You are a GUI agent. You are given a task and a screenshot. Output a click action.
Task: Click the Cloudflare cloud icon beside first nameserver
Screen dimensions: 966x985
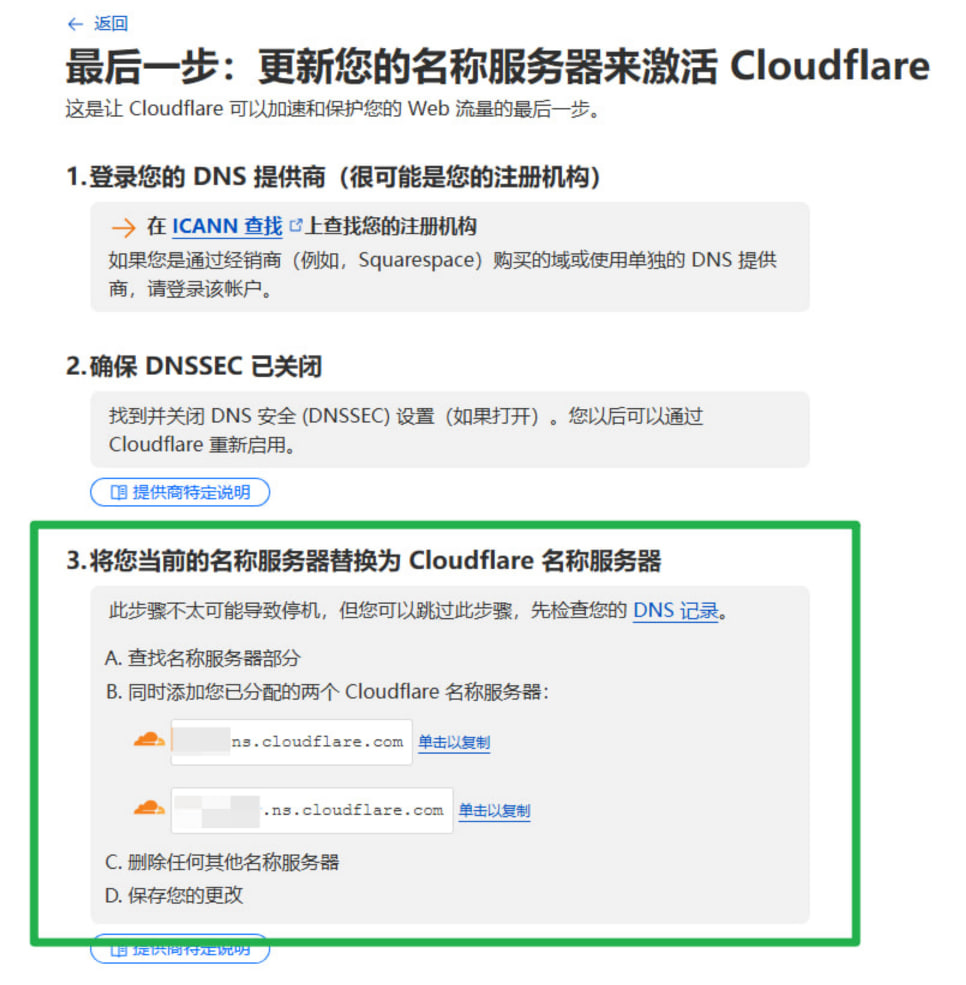149,739
